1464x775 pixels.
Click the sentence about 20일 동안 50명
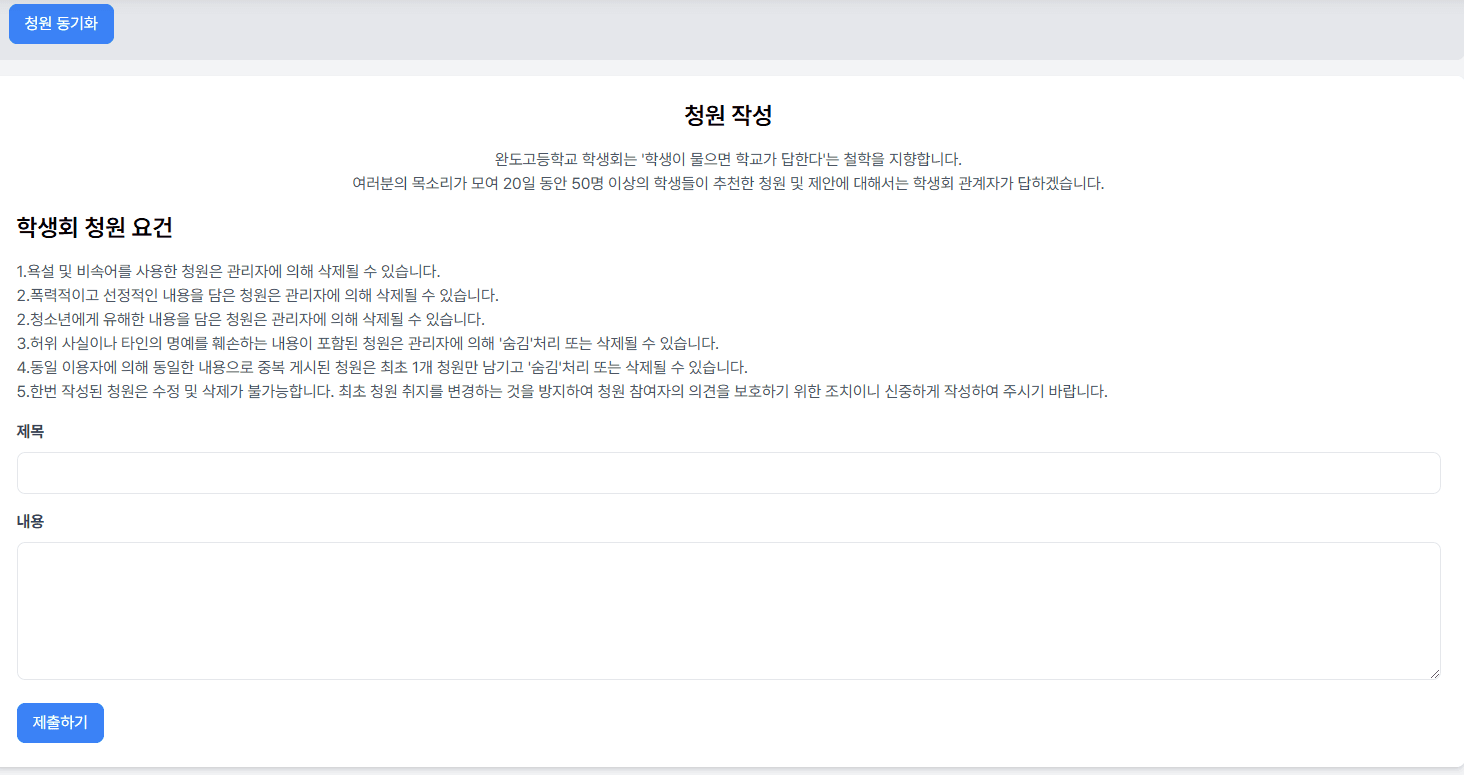coord(728,183)
